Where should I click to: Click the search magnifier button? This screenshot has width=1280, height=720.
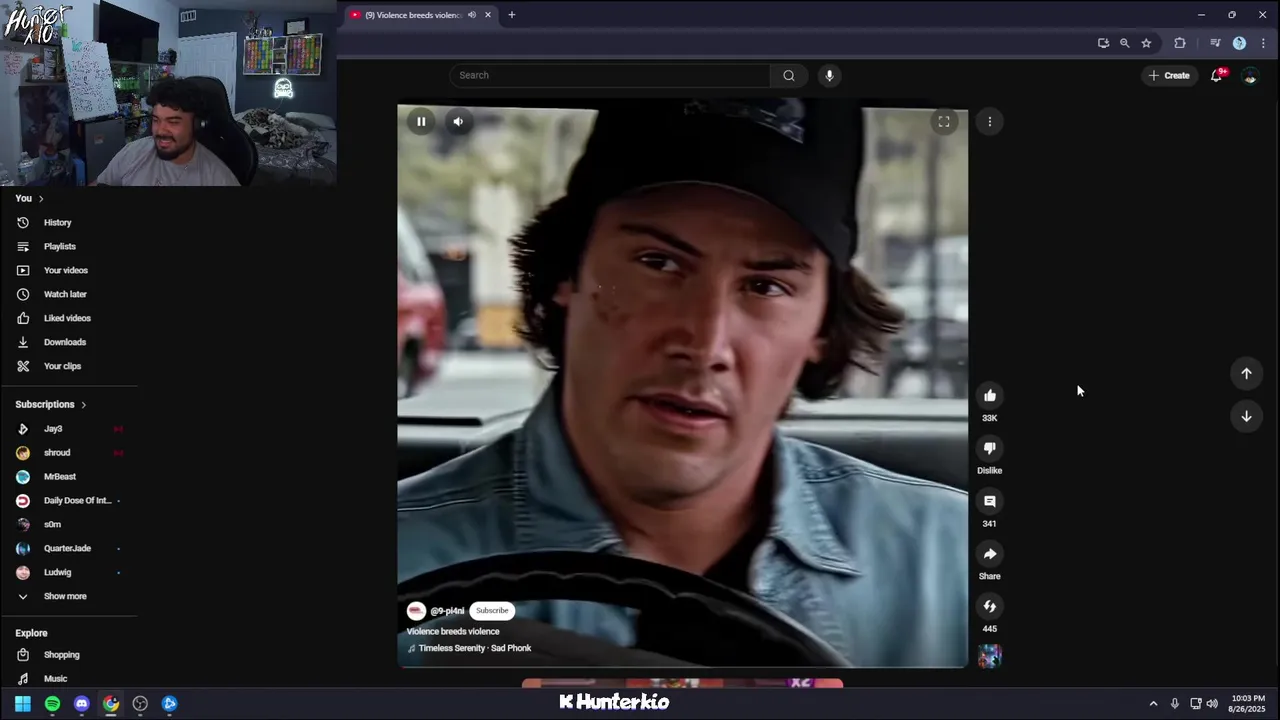pos(789,75)
